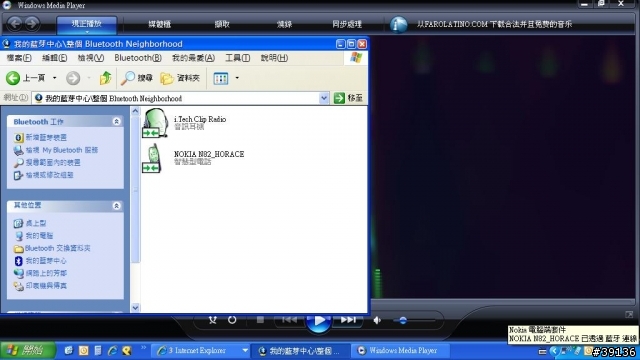Image resolution: width=640 pixels, height=360 pixels.
Task: Switch to 擷取 Rip tab
Action: pos(222,24)
